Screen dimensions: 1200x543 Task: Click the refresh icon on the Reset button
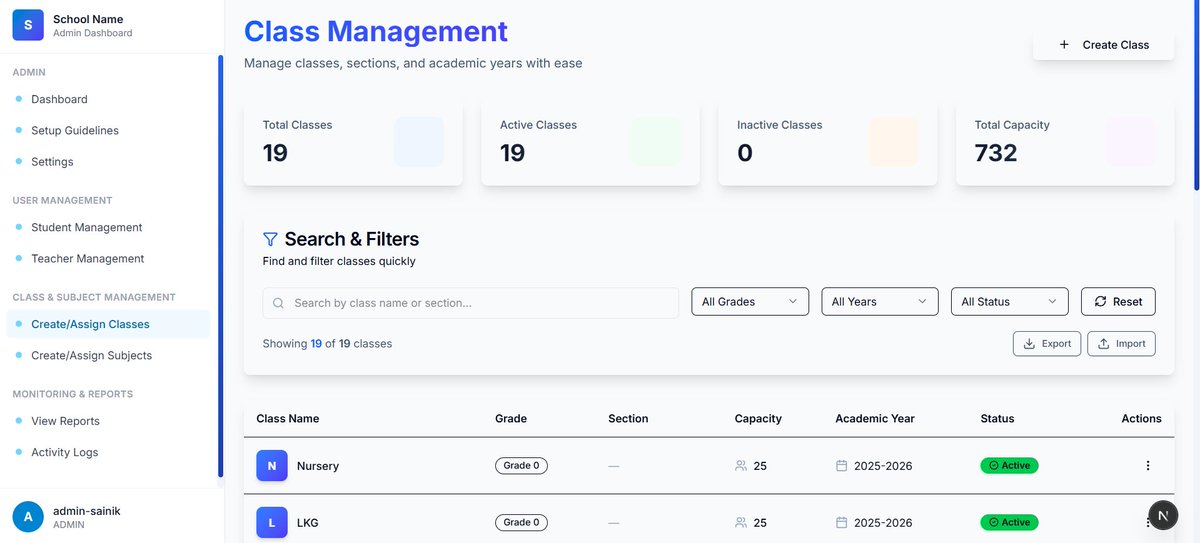coord(1101,302)
